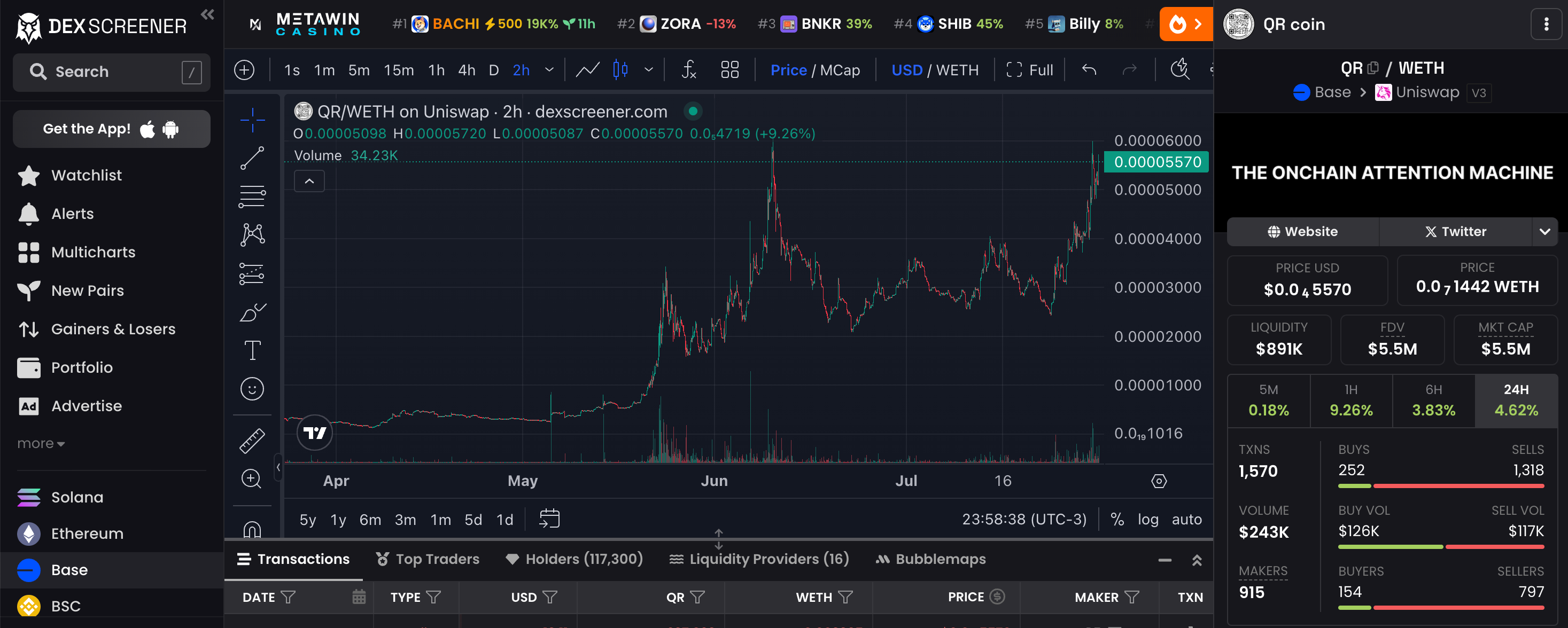Toggle percent scale on chart

pos(1117,519)
